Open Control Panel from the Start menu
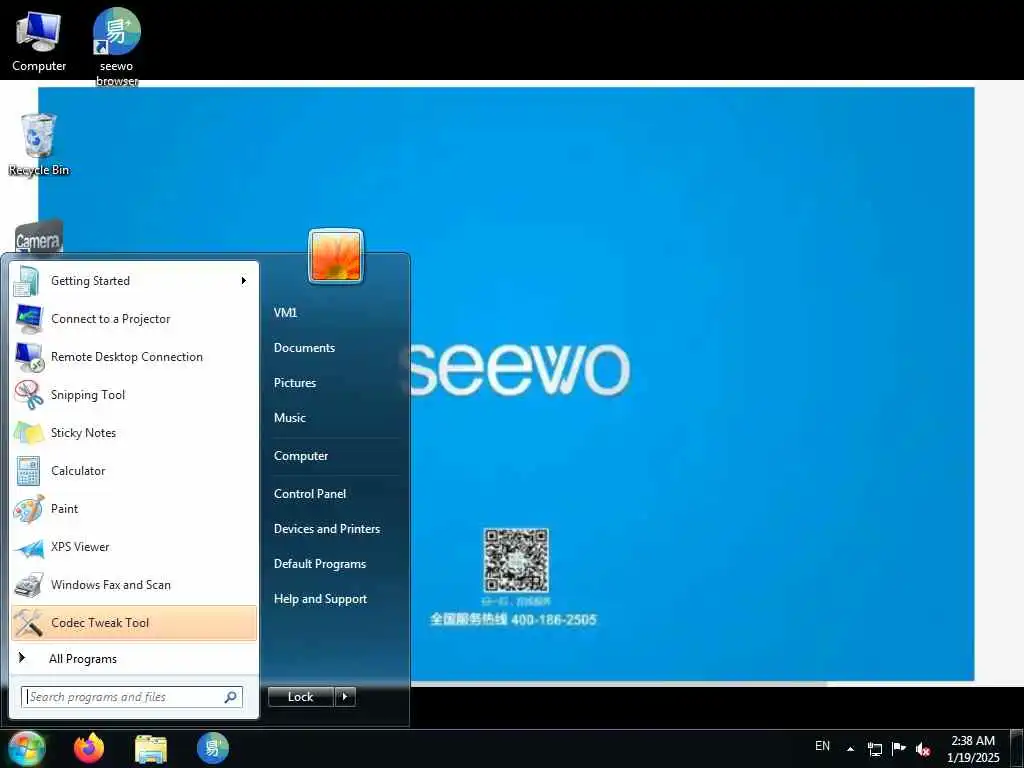1024x768 pixels. coord(310,494)
